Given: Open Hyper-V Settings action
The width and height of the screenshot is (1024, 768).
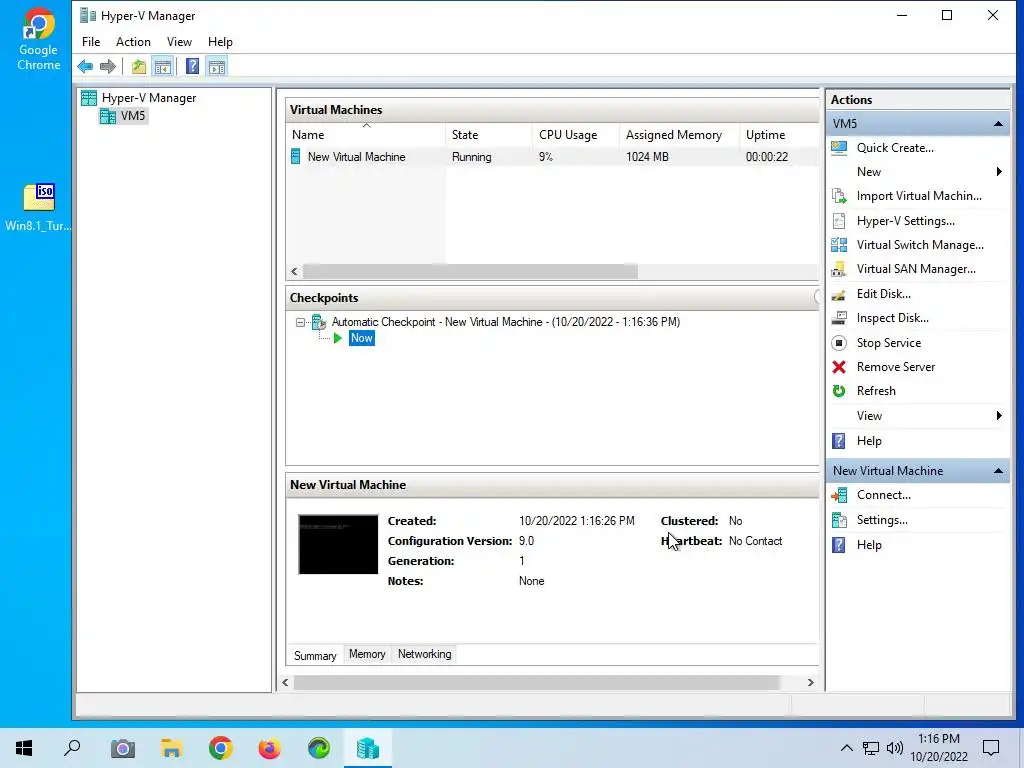Looking at the screenshot, I should (x=905, y=221).
